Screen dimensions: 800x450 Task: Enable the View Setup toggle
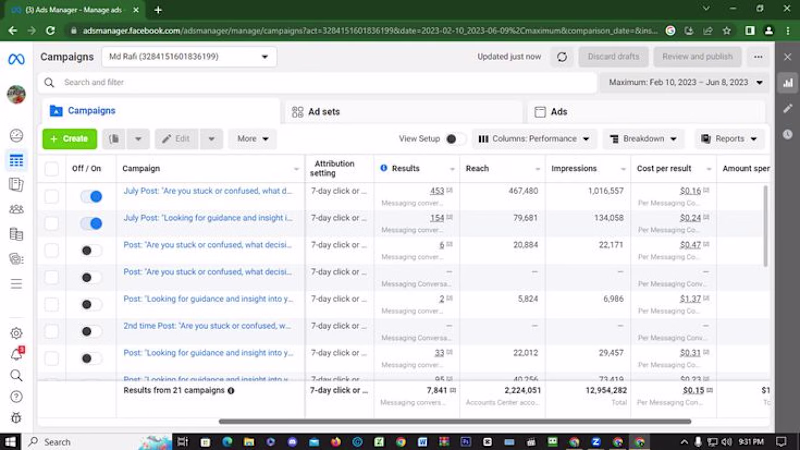[x=454, y=139]
